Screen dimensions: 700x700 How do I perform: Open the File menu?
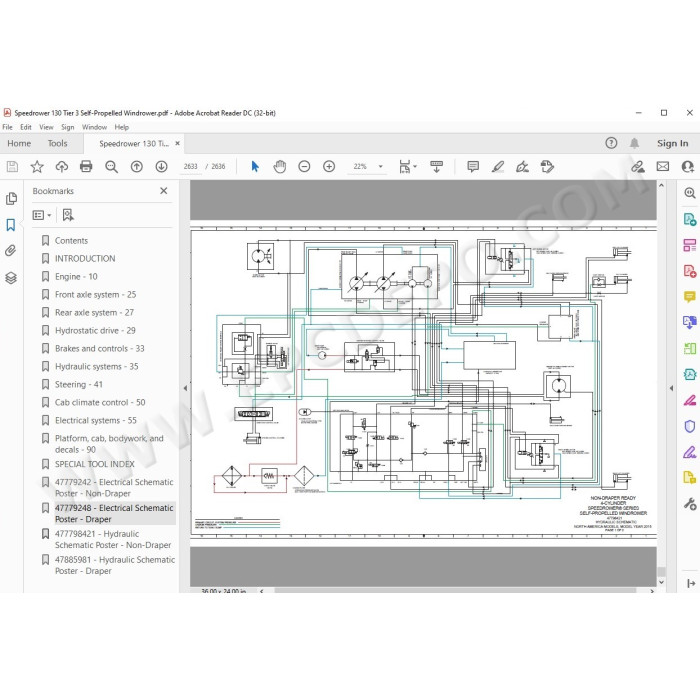[x=8, y=127]
